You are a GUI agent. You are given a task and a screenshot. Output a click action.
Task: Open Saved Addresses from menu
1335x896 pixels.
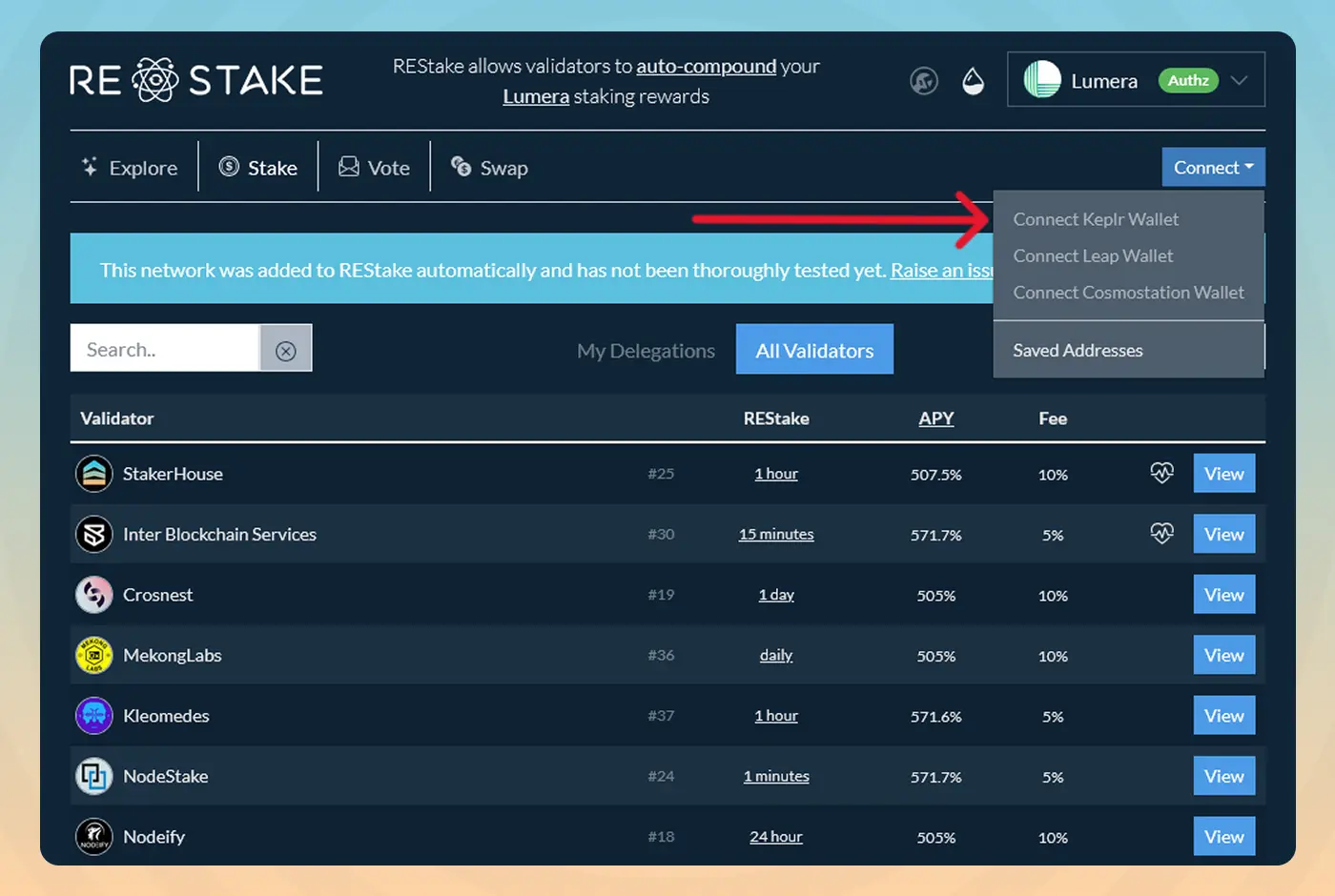[1078, 350]
